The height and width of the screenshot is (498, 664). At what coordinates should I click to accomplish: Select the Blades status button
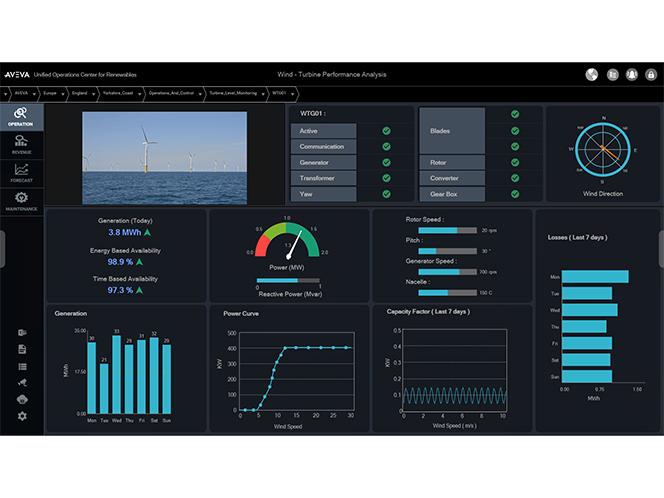[452, 131]
